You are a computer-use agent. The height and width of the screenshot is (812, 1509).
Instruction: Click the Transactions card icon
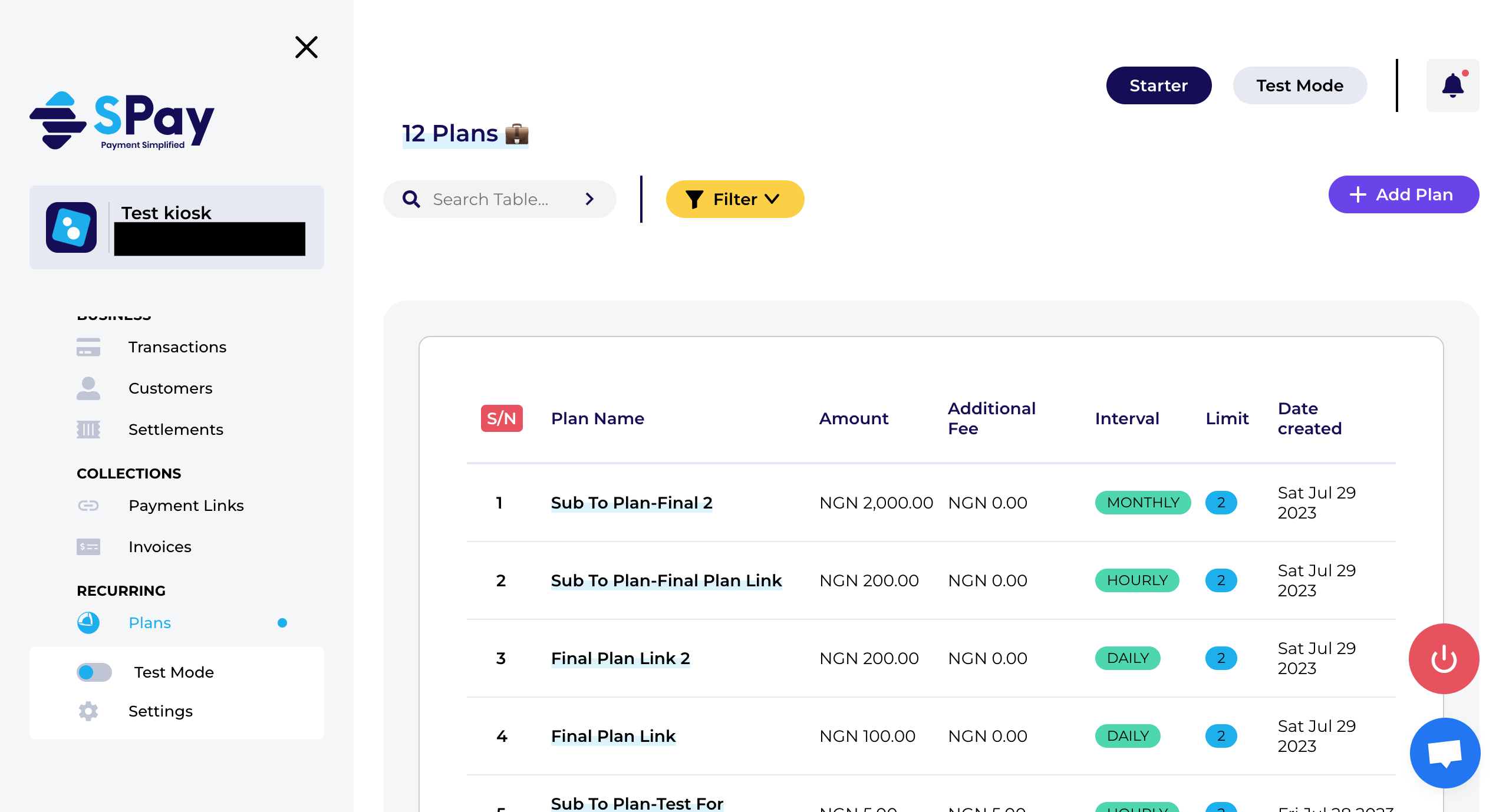88,347
